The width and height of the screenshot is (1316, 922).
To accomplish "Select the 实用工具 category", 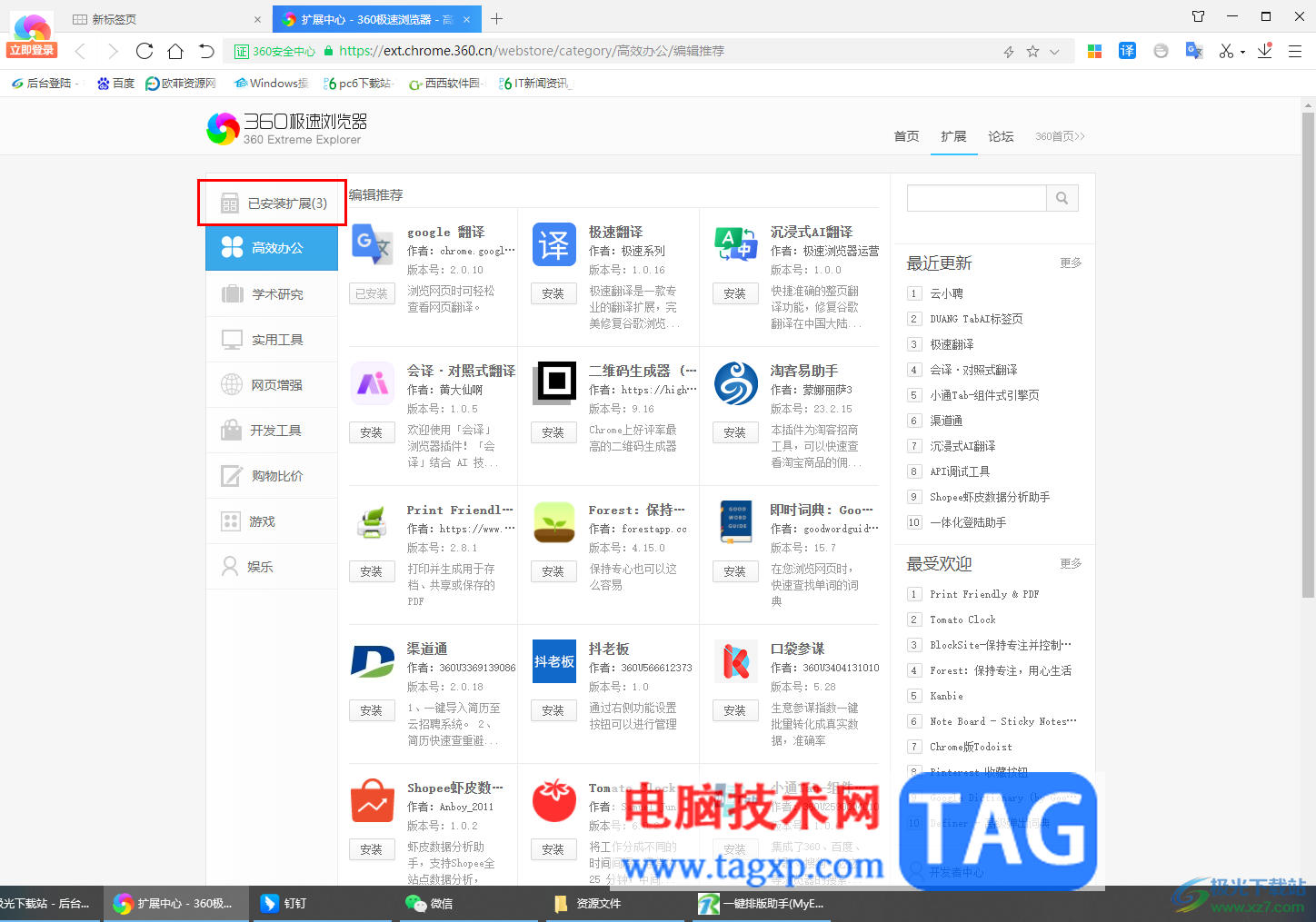I will click(272, 340).
